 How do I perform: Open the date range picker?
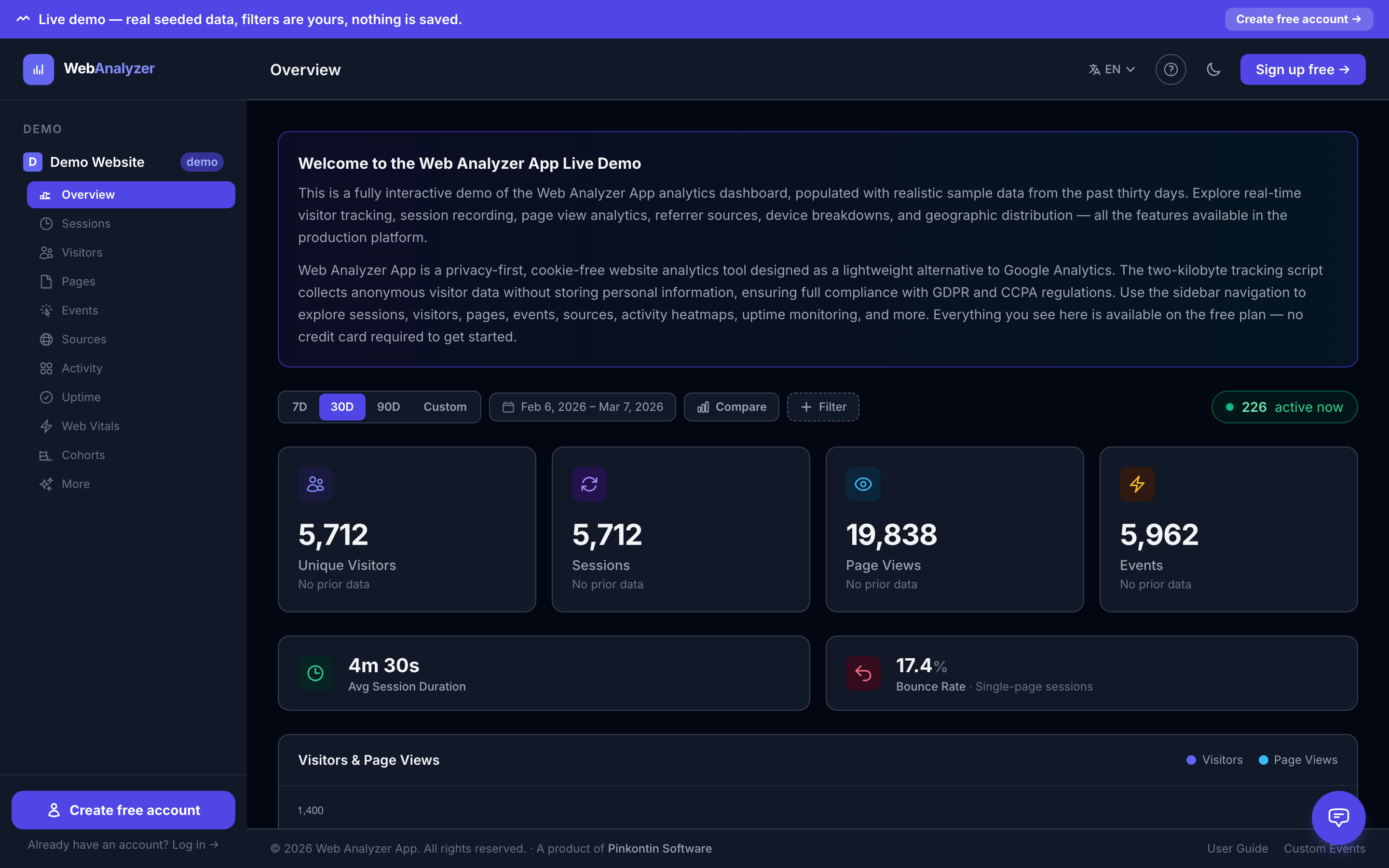point(582,407)
